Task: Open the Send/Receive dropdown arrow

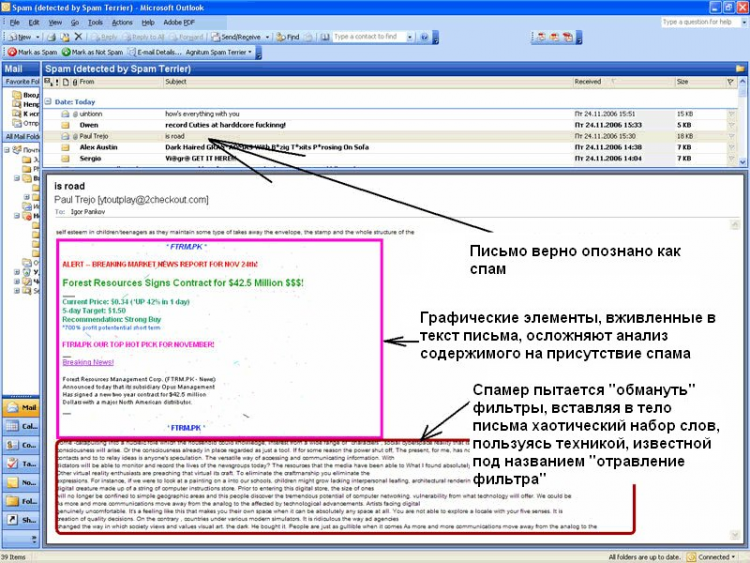Action: (267, 37)
